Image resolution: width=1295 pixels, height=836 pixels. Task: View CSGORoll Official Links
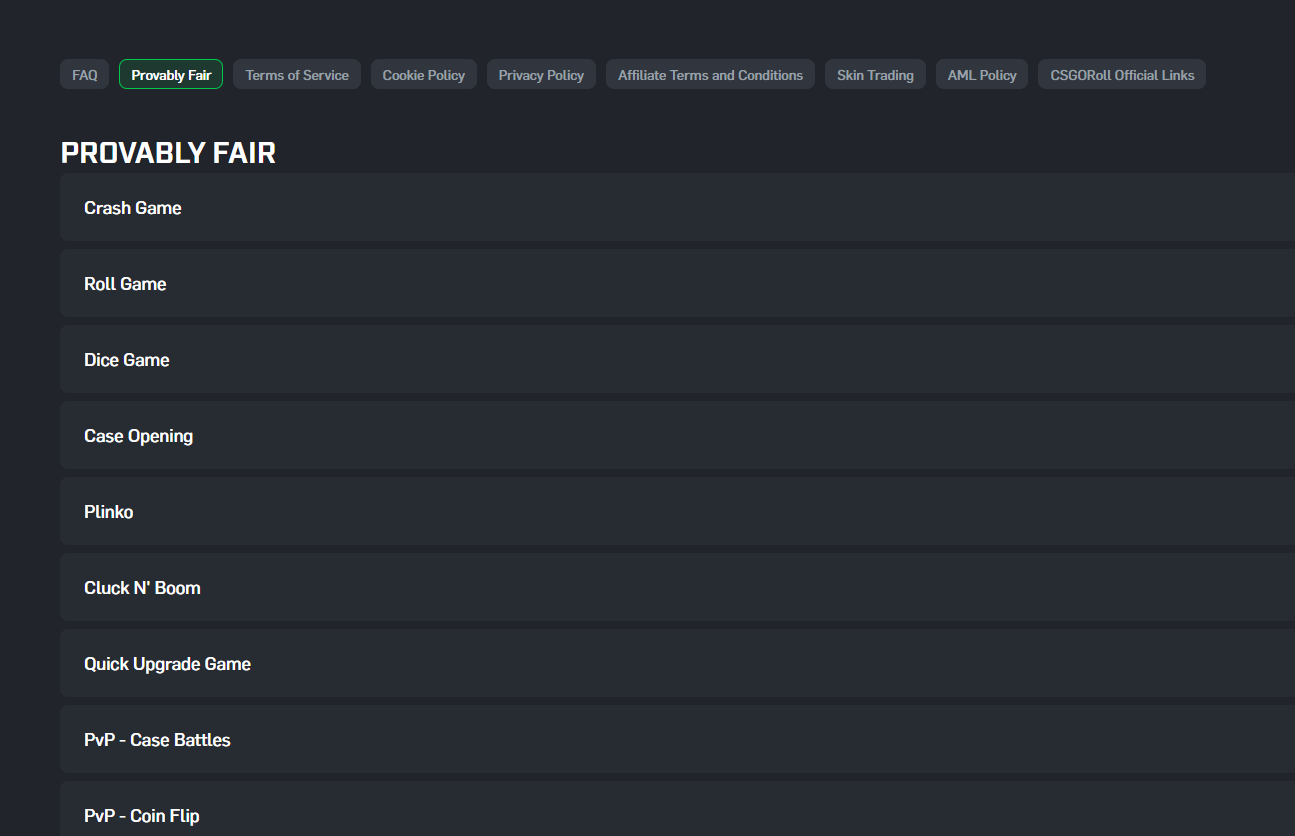coord(1121,74)
